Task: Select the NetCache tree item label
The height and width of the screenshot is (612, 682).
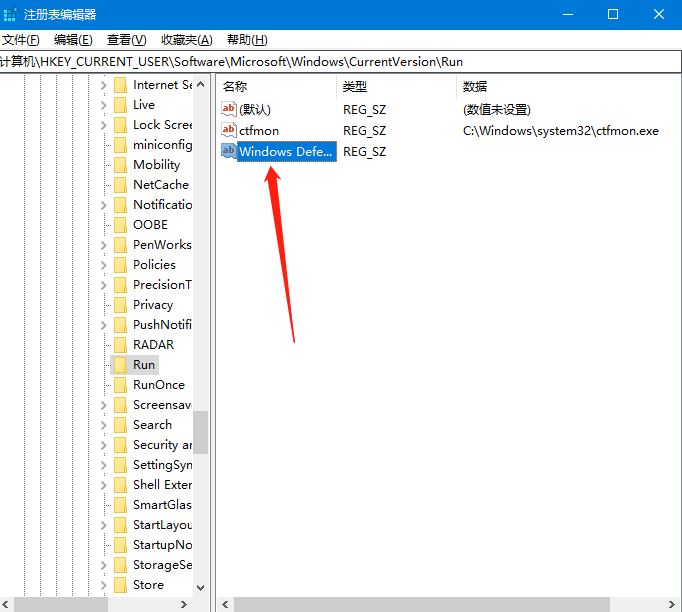Action: [x=161, y=185]
